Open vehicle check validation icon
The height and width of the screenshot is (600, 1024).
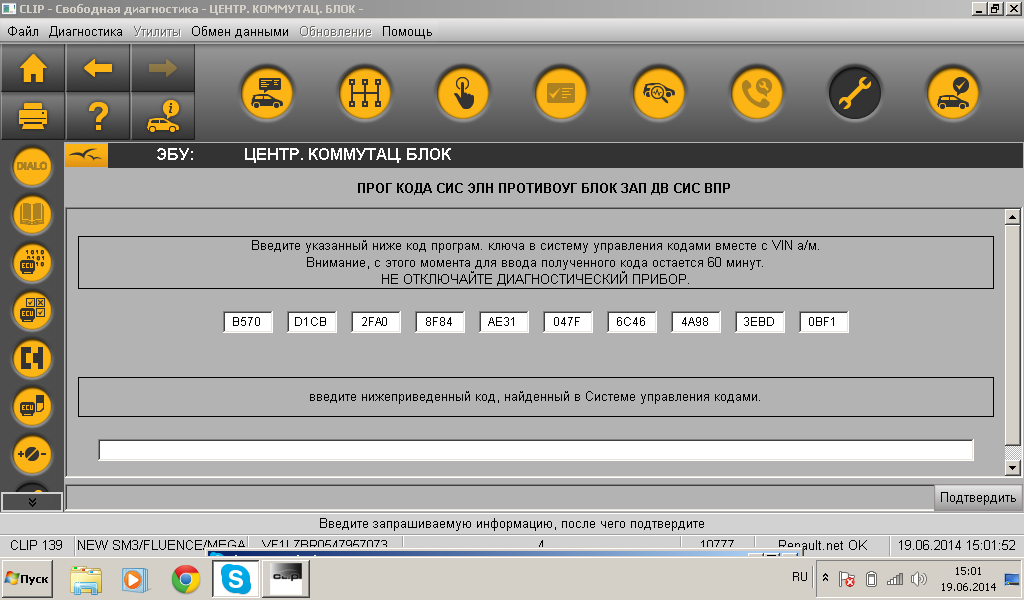(953, 93)
